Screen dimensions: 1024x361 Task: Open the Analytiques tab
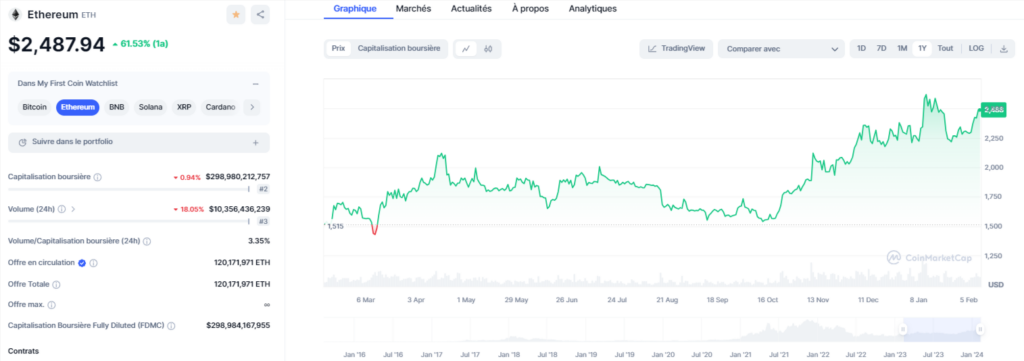pos(592,9)
